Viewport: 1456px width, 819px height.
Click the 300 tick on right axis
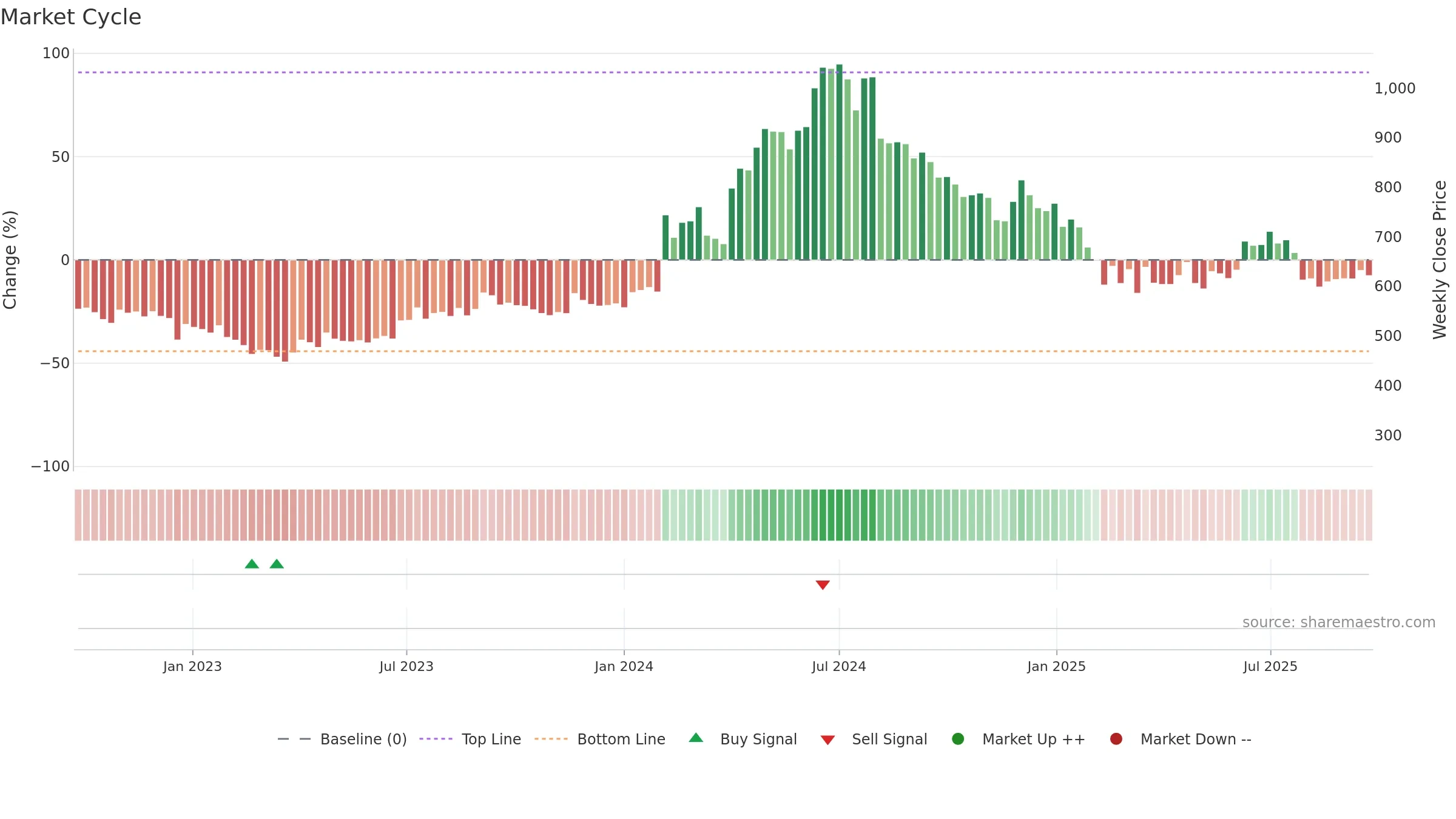point(1388,436)
